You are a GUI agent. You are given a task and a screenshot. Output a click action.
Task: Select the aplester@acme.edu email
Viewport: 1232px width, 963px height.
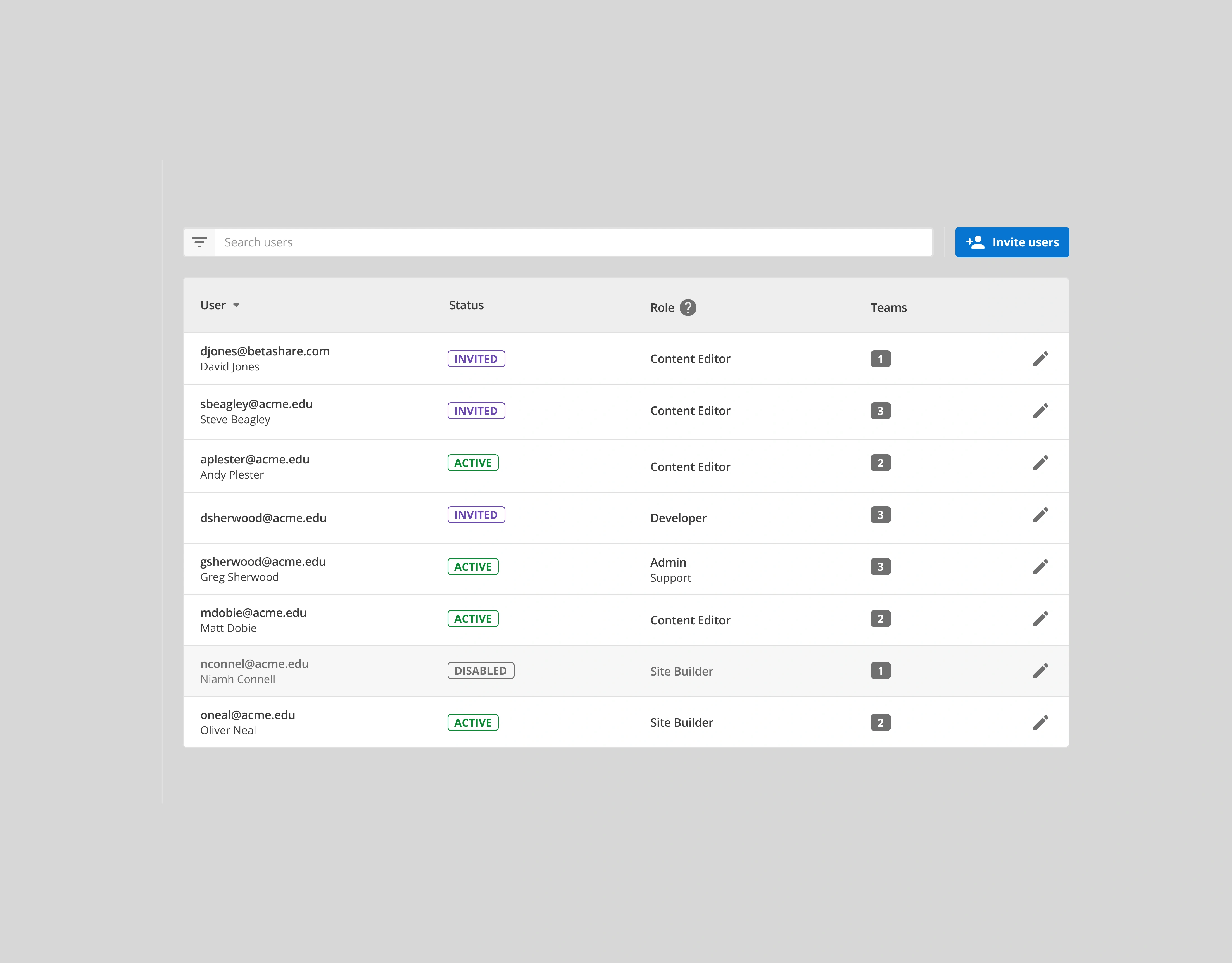pos(255,460)
